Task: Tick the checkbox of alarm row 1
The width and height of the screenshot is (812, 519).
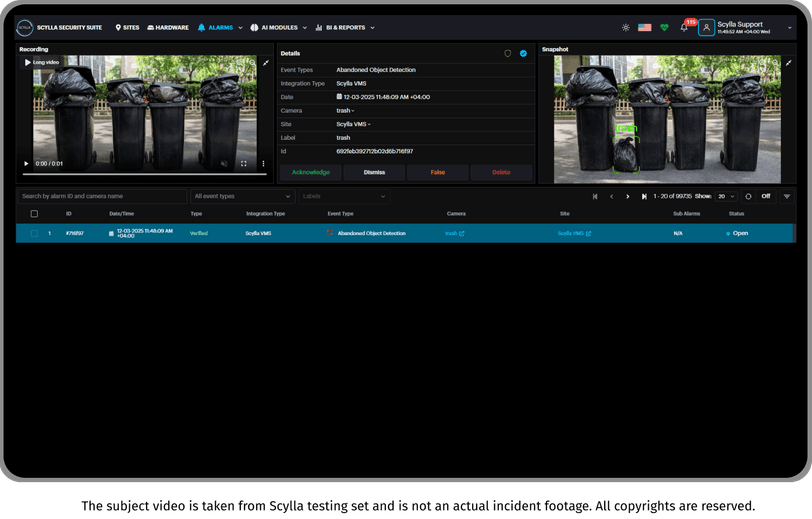Action: (x=34, y=233)
